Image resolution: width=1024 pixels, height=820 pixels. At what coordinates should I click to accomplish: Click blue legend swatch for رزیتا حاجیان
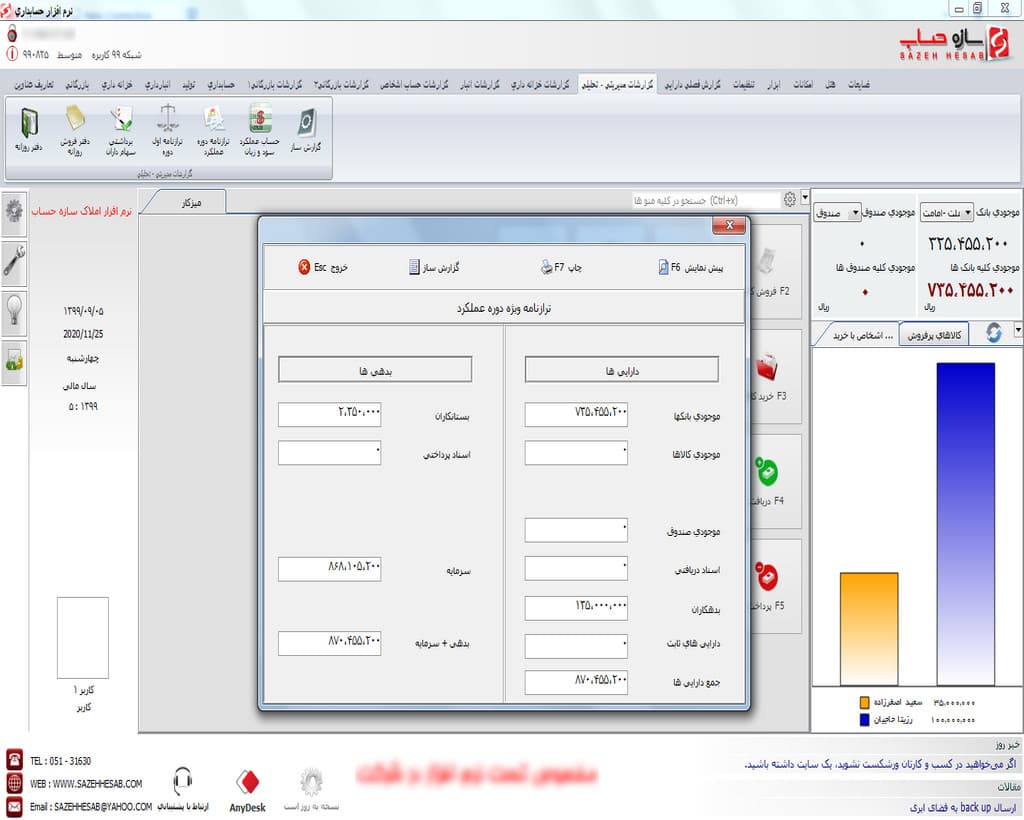pyautogui.click(x=865, y=719)
